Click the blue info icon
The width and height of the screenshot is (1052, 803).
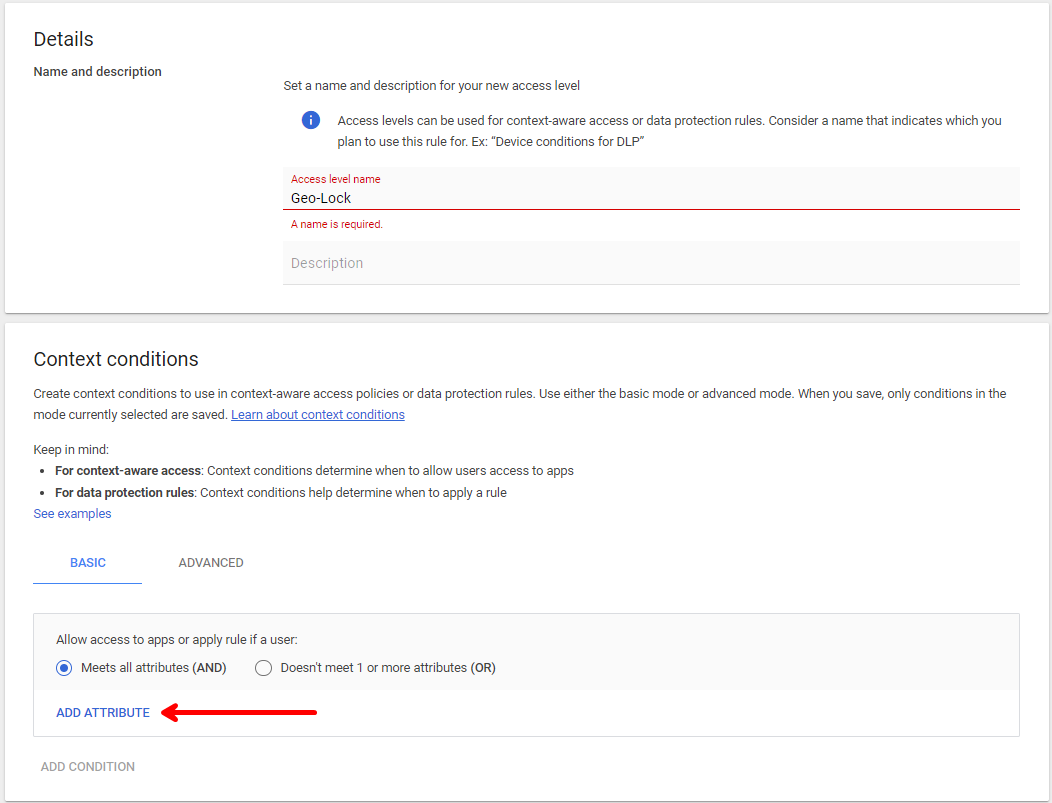[311, 120]
